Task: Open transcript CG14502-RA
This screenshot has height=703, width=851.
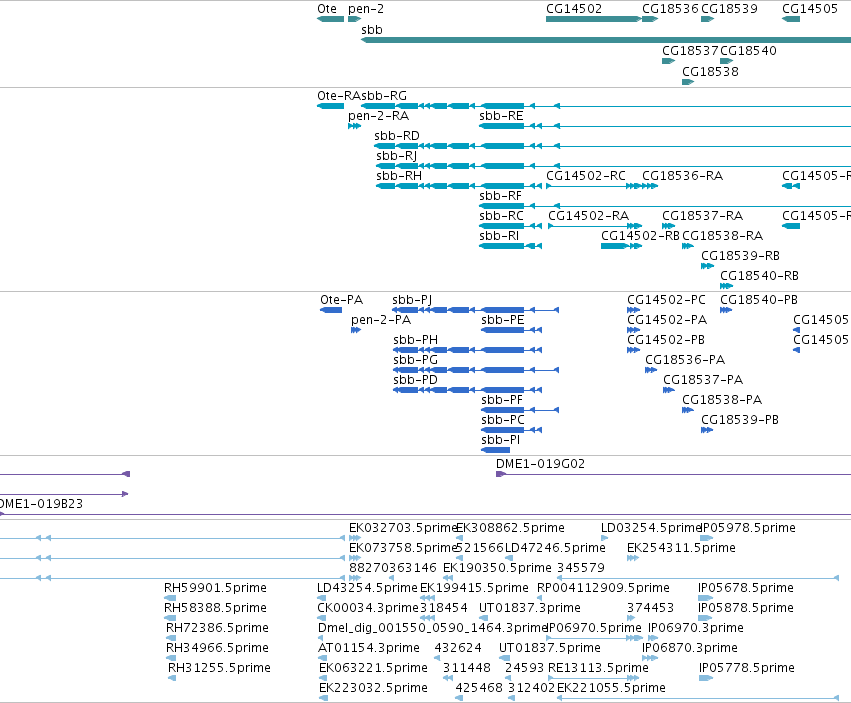Action: (x=595, y=226)
